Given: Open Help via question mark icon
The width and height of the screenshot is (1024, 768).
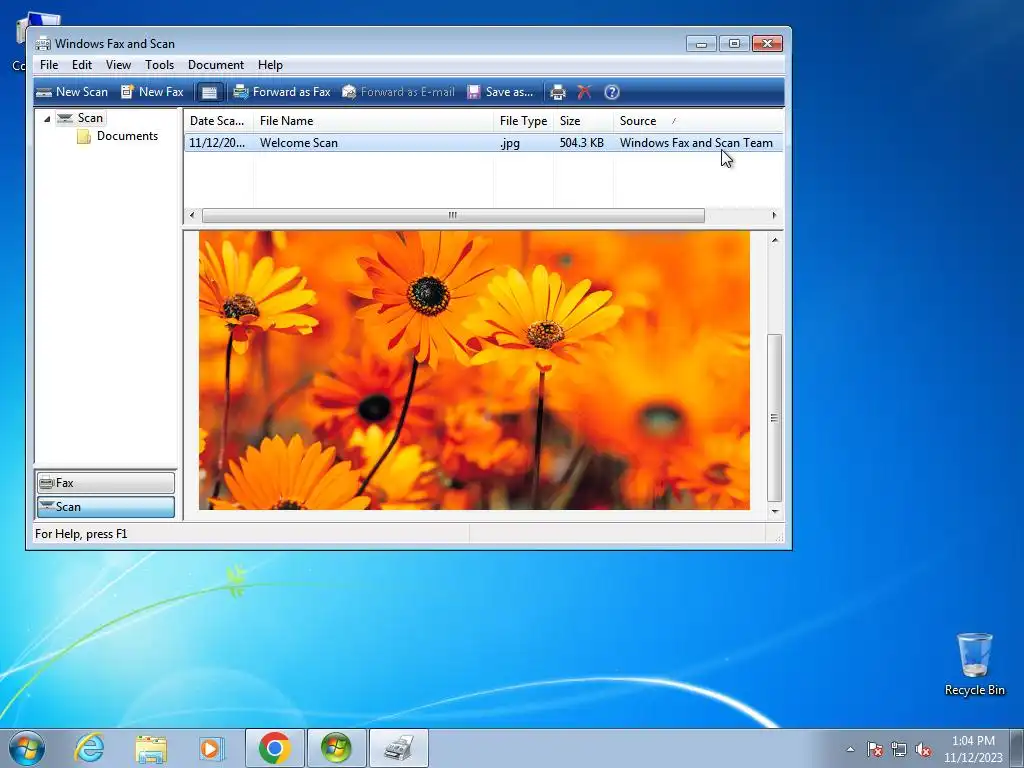Looking at the screenshot, I should click(612, 92).
